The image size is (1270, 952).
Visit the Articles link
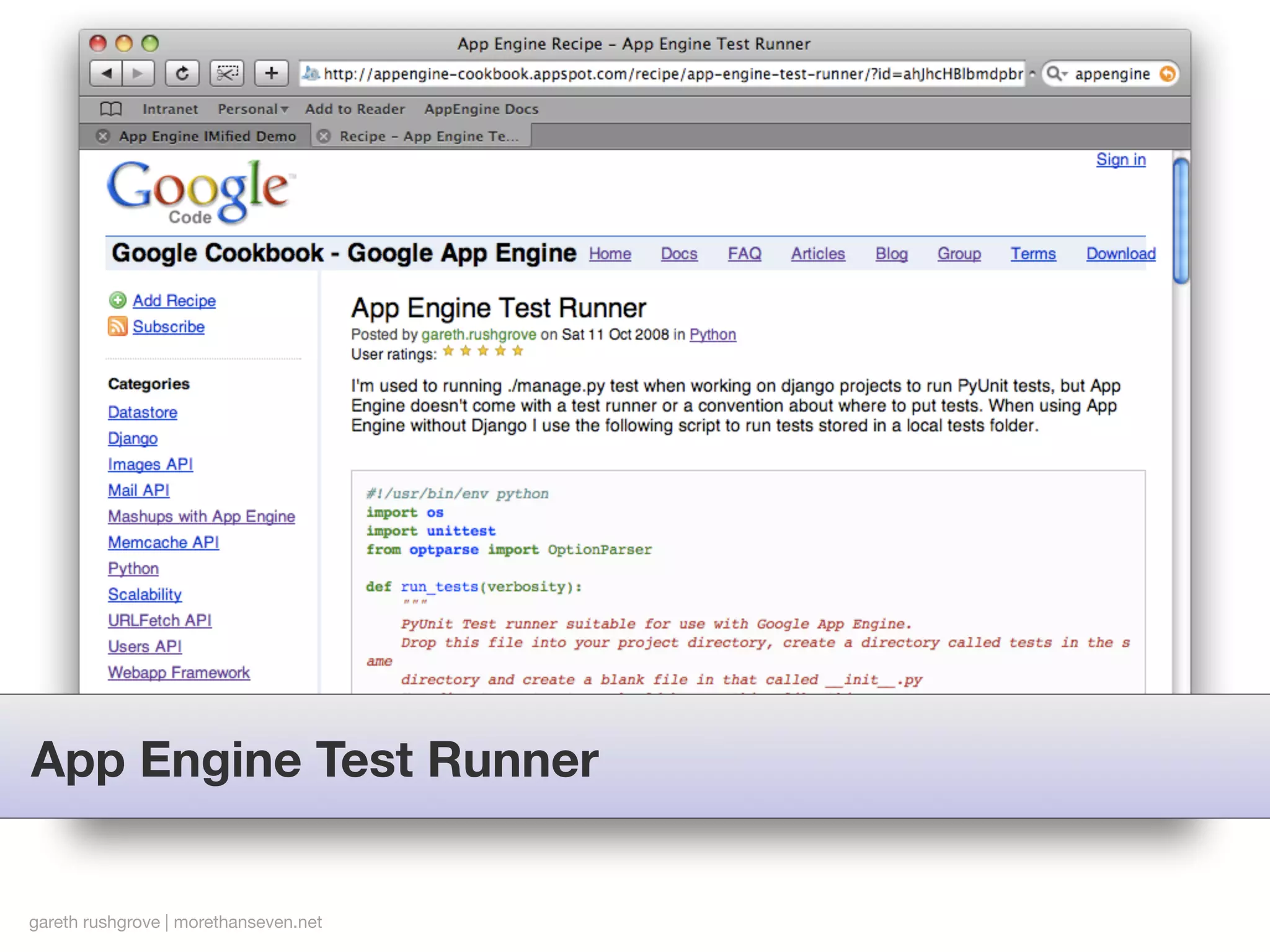[818, 253]
